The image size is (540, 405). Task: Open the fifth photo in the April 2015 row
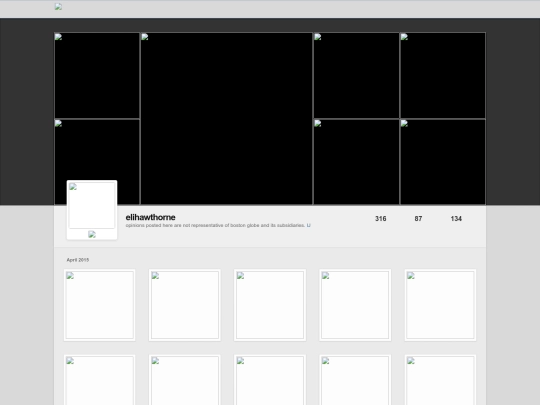coord(440,305)
